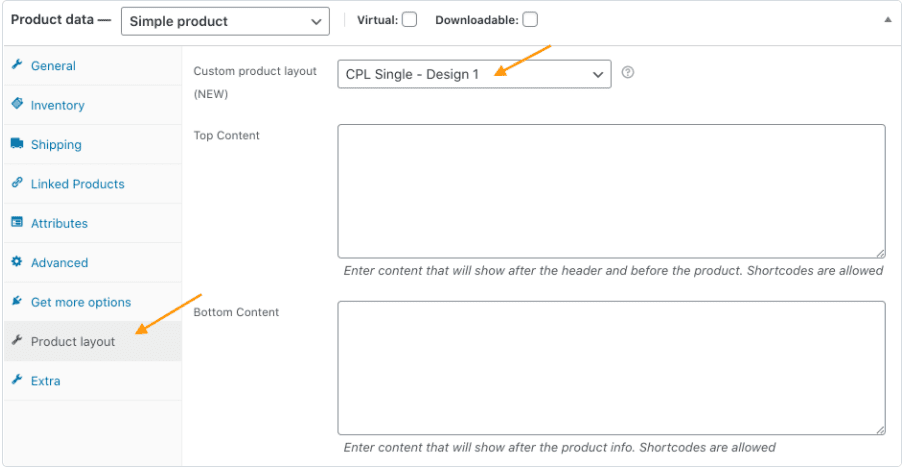905x469 pixels.
Task: Click the Advanced gear icon
Action: (x=17, y=263)
